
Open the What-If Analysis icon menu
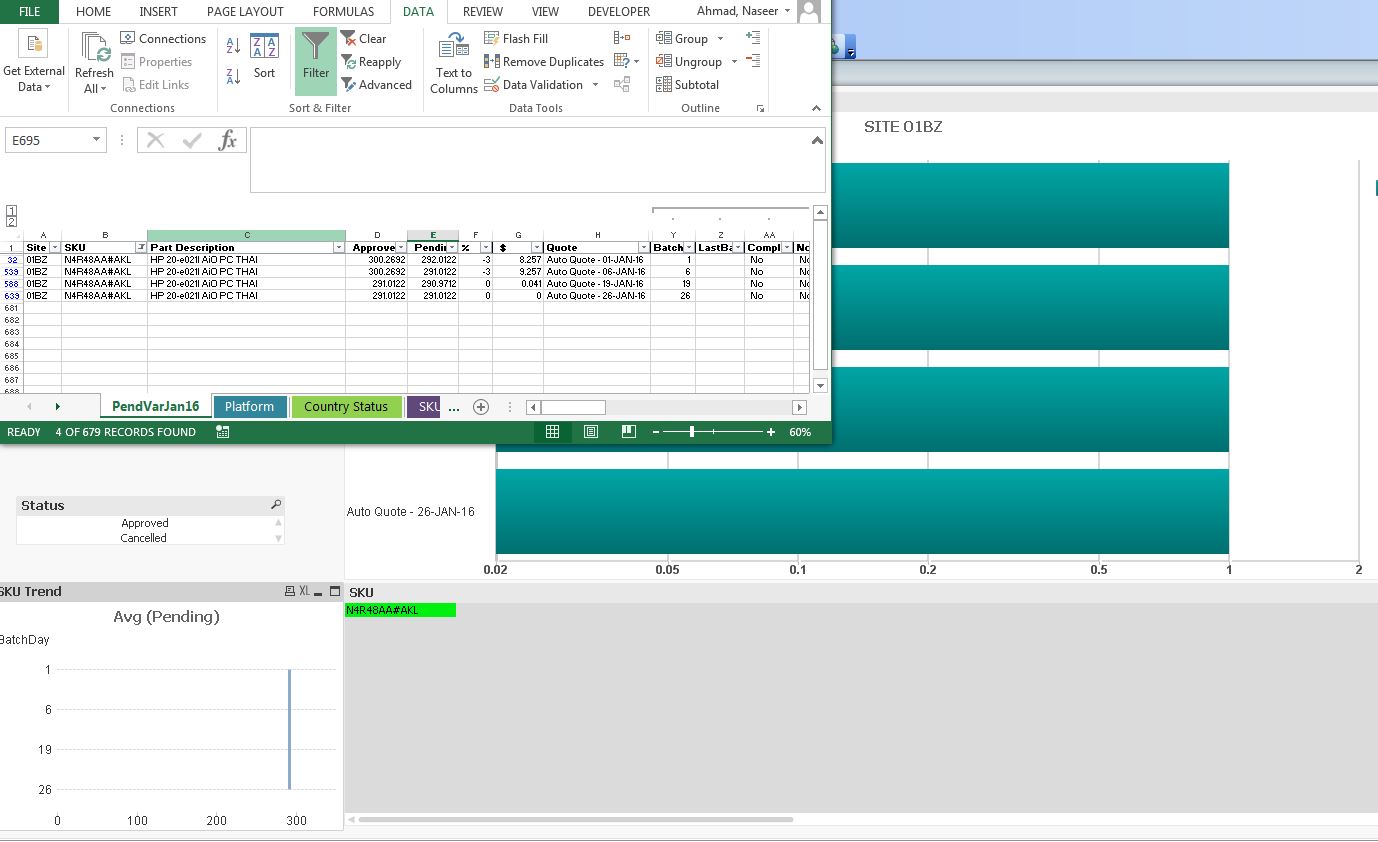pos(621,61)
